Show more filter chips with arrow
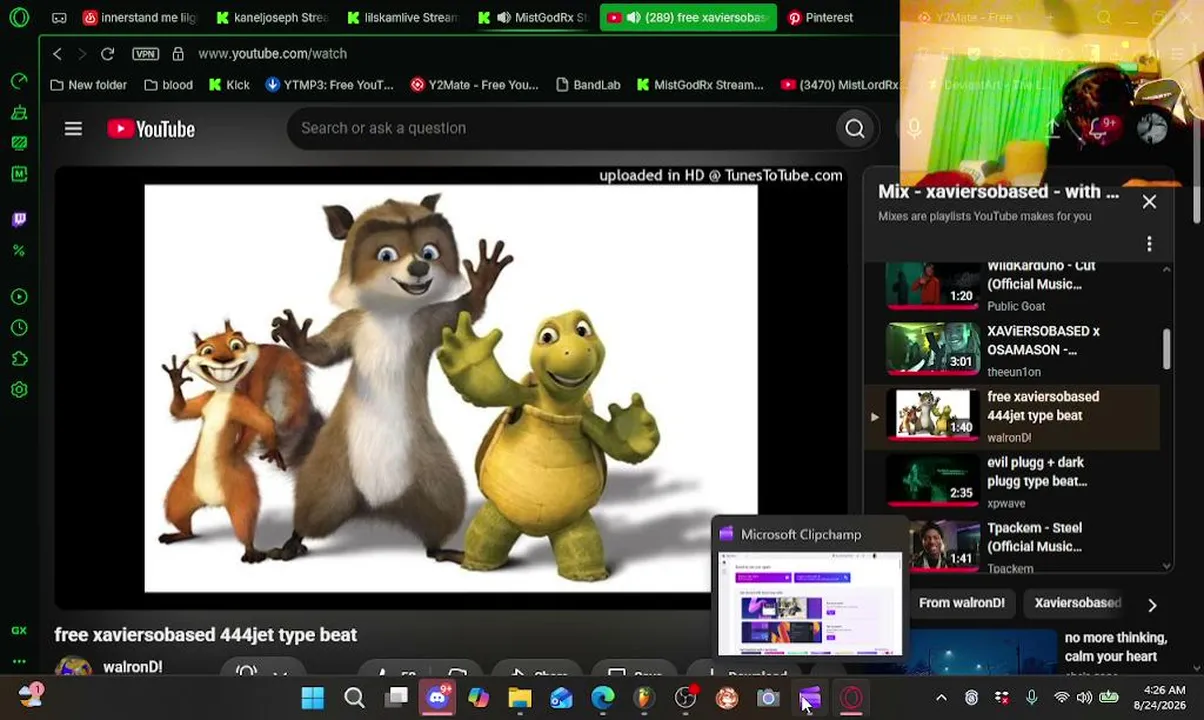 point(1152,605)
